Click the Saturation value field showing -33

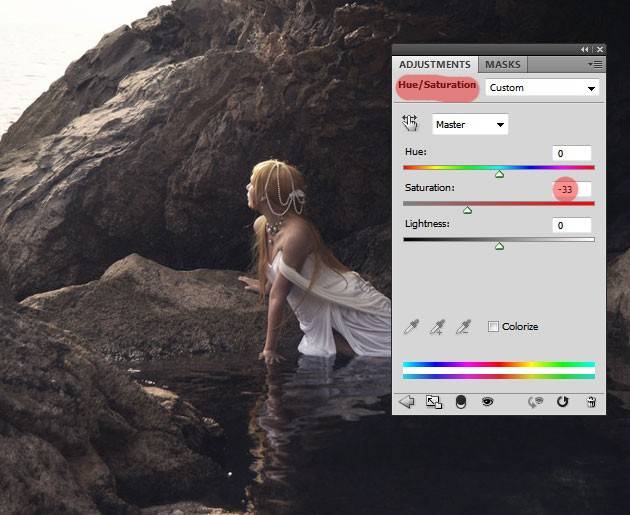(x=572, y=189)
